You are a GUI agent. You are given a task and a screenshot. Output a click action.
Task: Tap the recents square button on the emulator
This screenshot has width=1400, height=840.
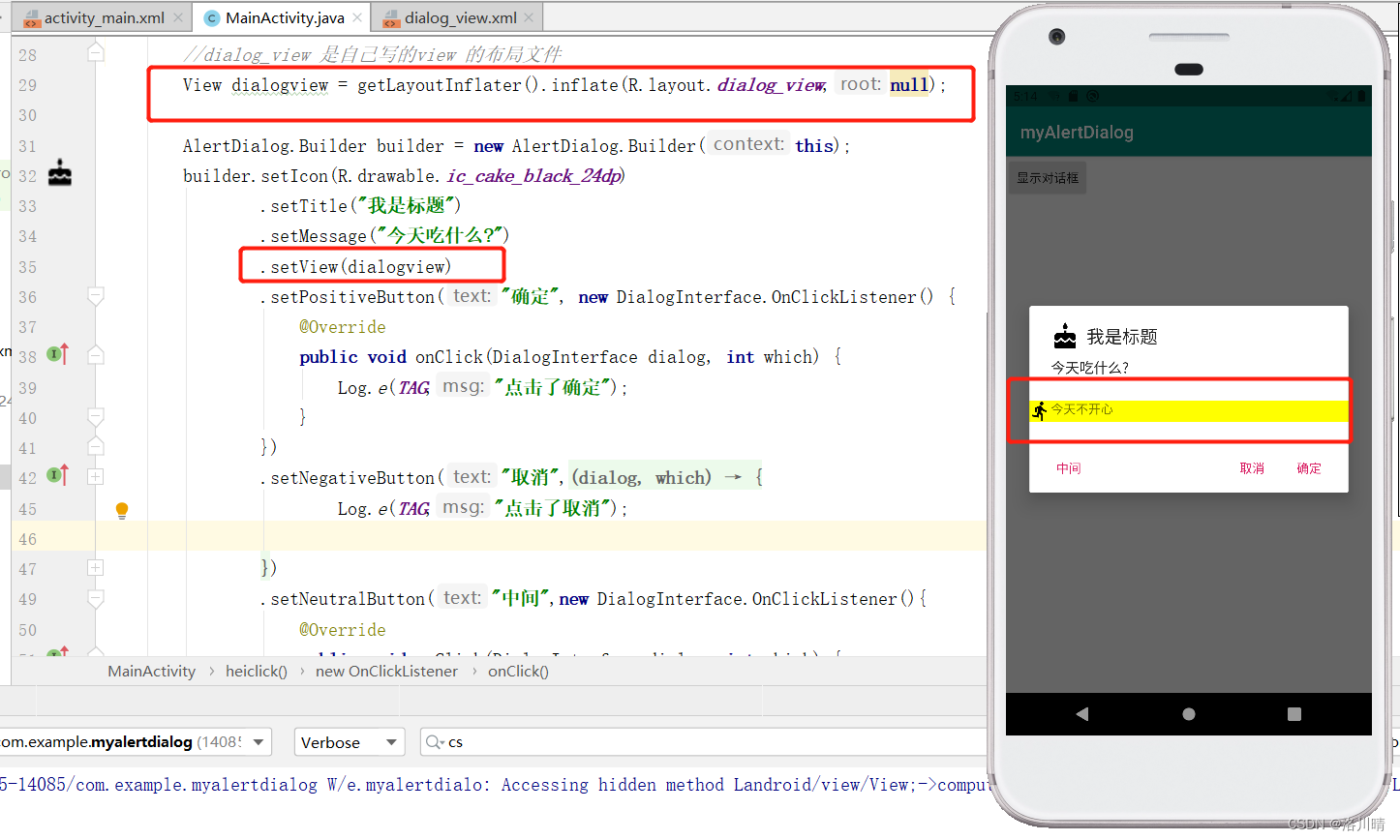pos(1293,713)
